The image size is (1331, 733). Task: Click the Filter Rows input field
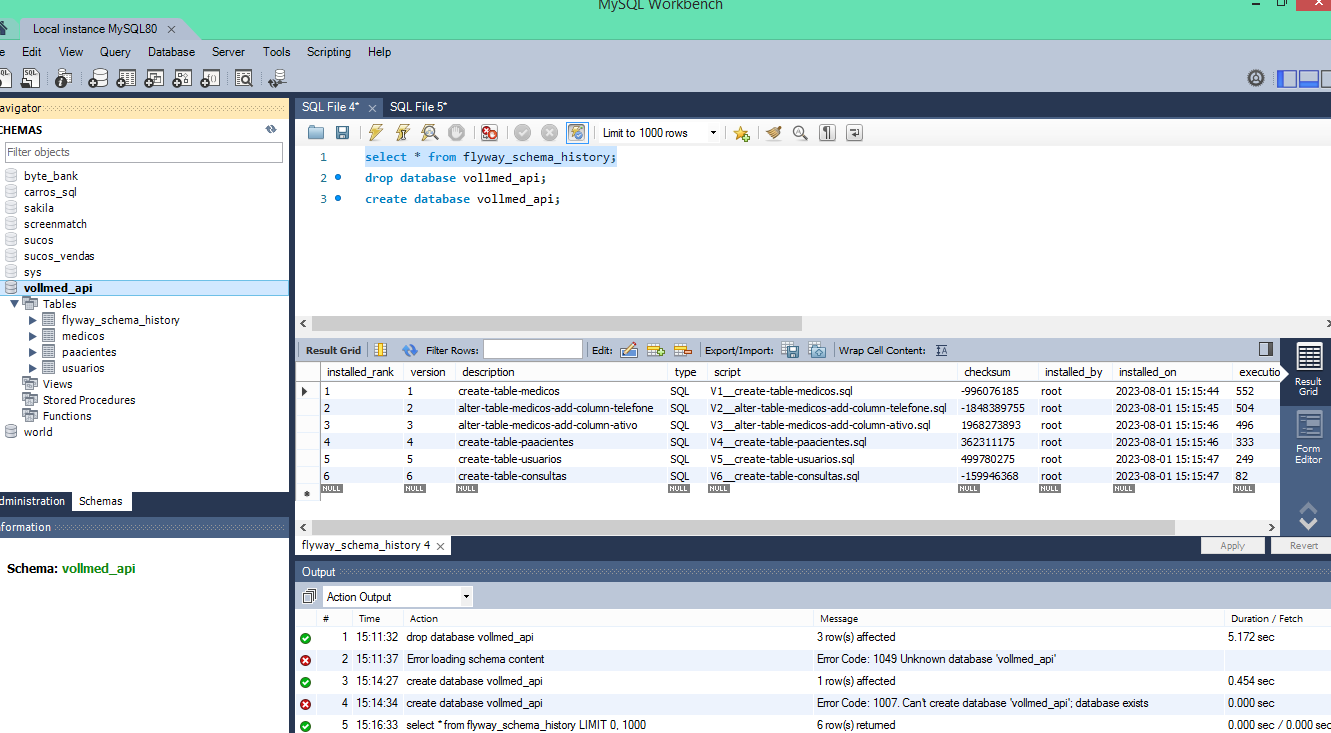[x=533, y=350]
